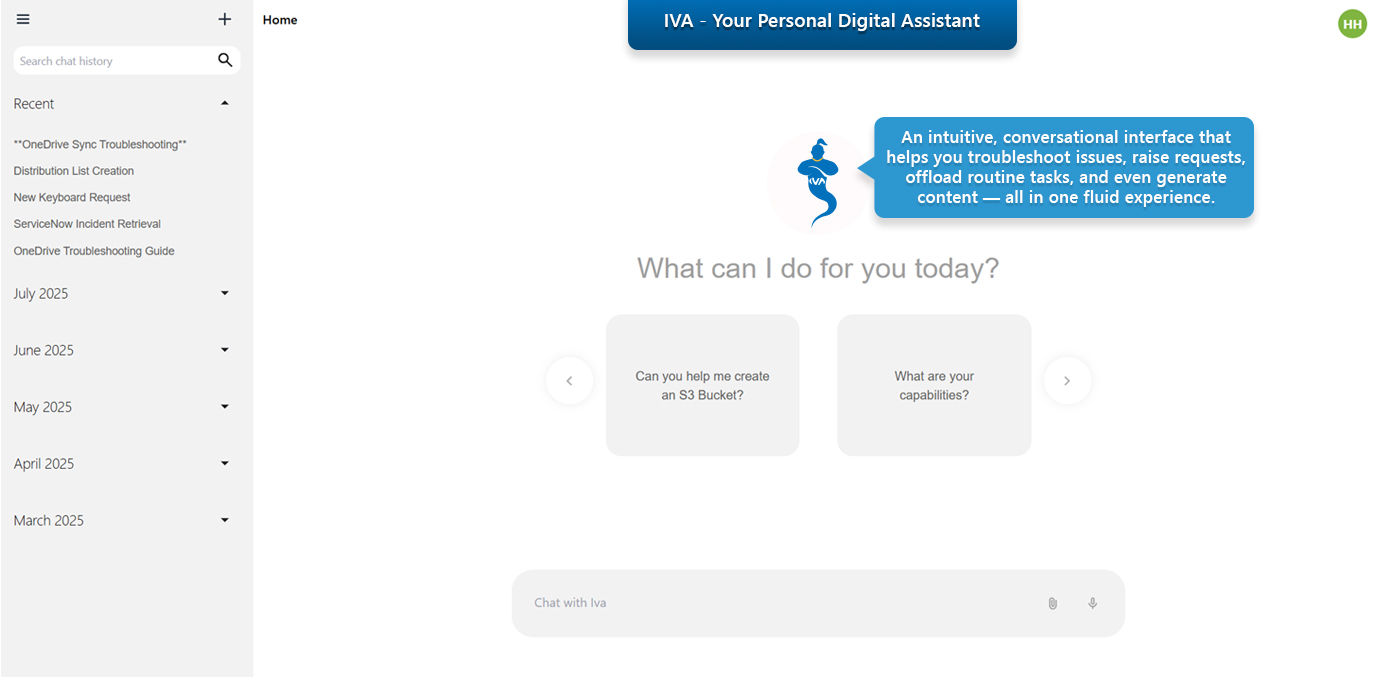Select the S3 Bucket suggestion card

702,385
